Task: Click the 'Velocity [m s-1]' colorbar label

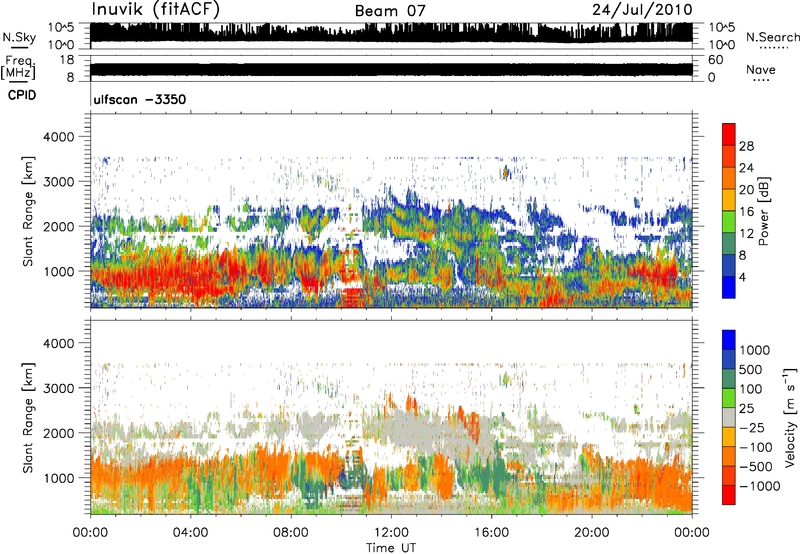Action: [790, 417]
